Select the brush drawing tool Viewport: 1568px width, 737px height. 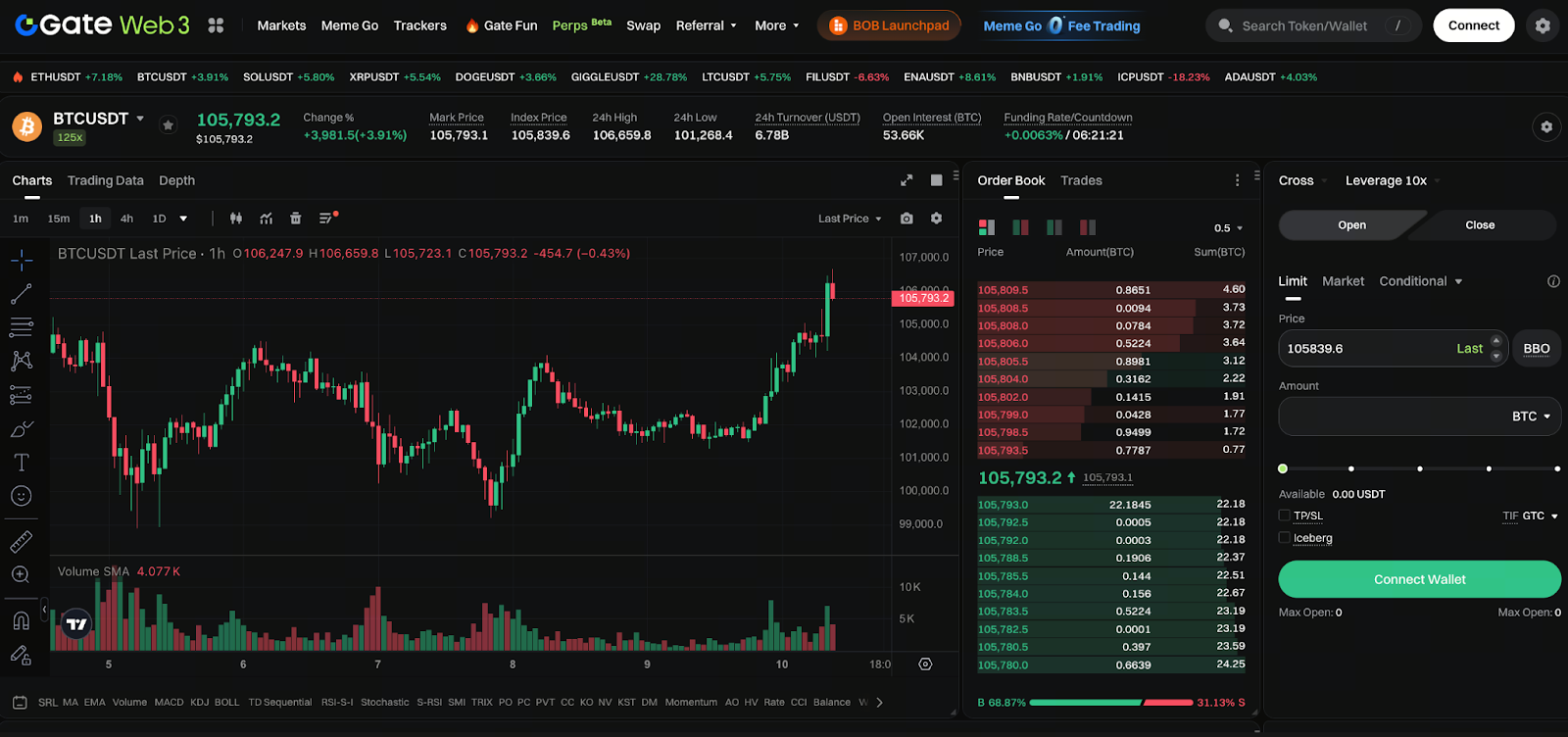point(22,428)
